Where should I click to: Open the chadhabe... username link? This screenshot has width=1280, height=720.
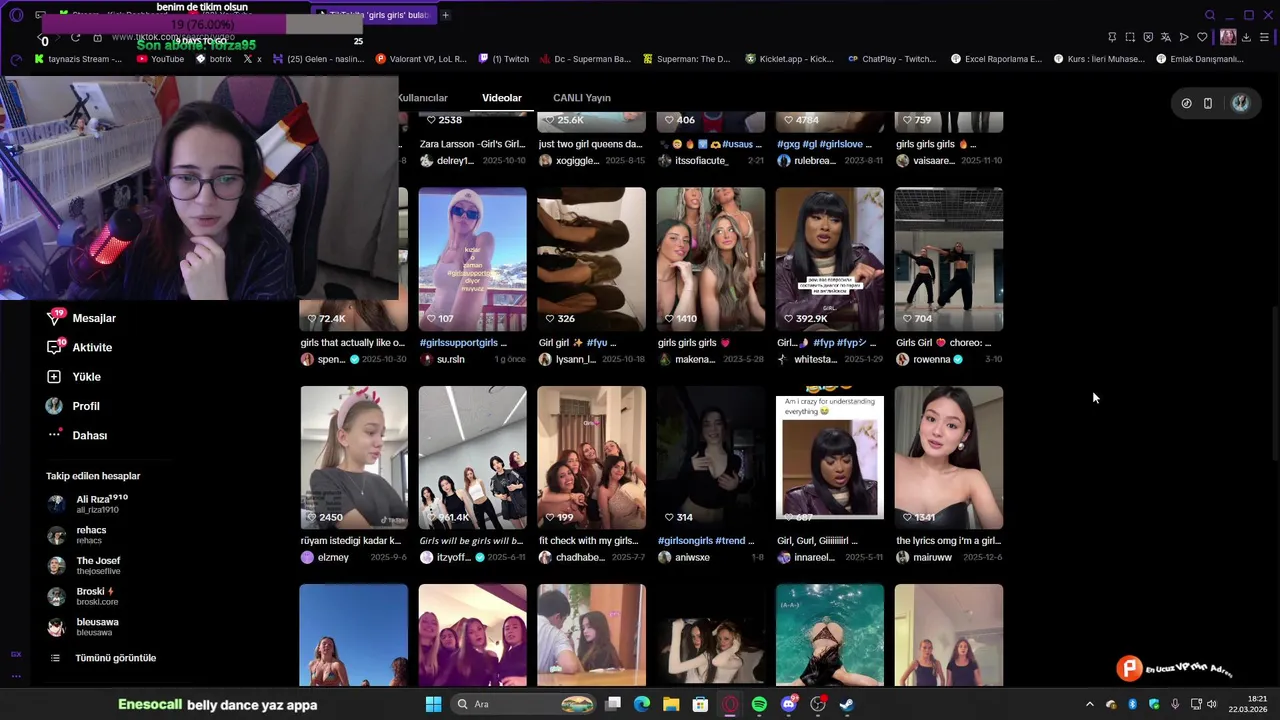[x=581, y=558]
